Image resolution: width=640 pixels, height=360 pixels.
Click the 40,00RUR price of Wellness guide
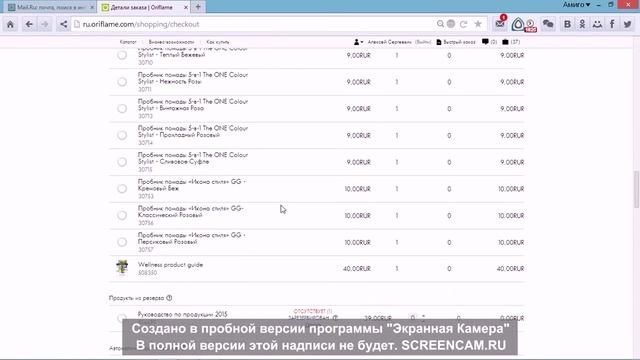pos(357,269)
